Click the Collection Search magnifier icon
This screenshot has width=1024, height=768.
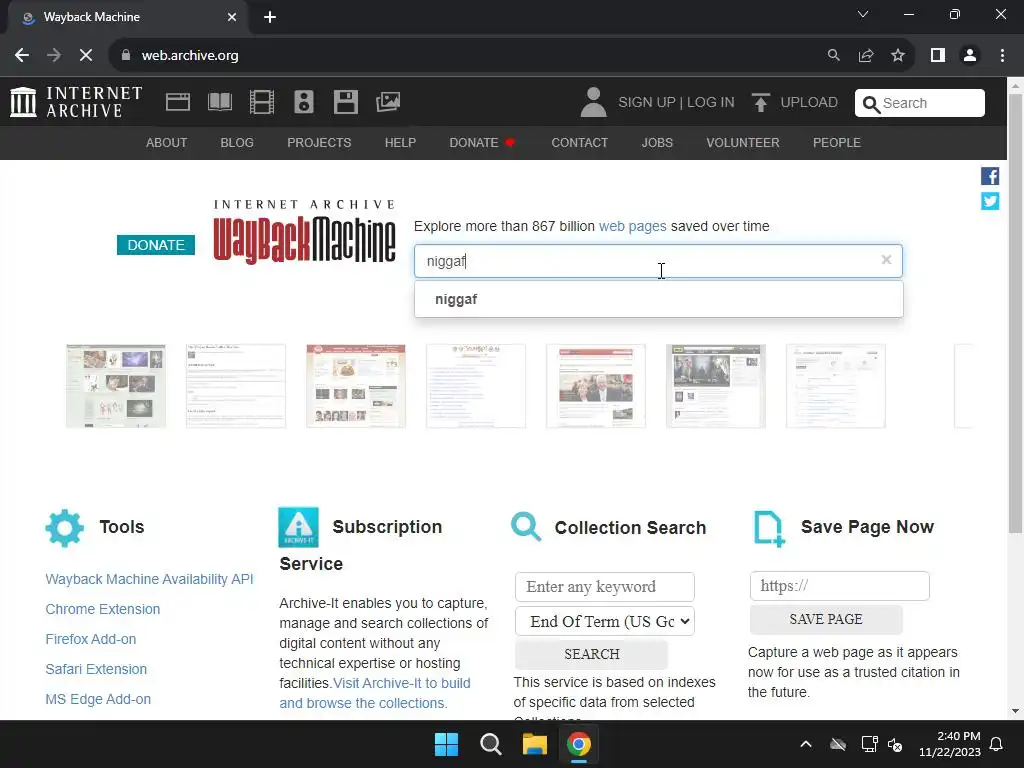point(526,527)
